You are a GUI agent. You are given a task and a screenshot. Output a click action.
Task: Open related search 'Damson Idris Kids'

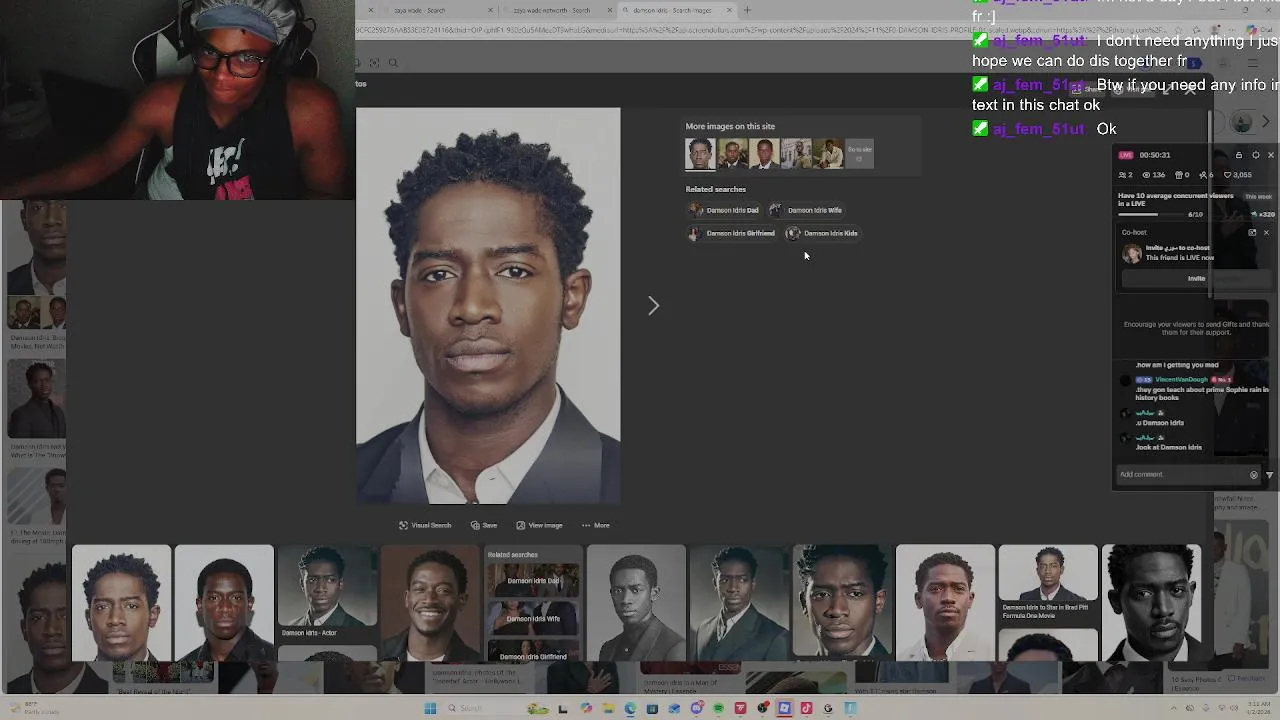pyautogui.click(x=822, y=233)
